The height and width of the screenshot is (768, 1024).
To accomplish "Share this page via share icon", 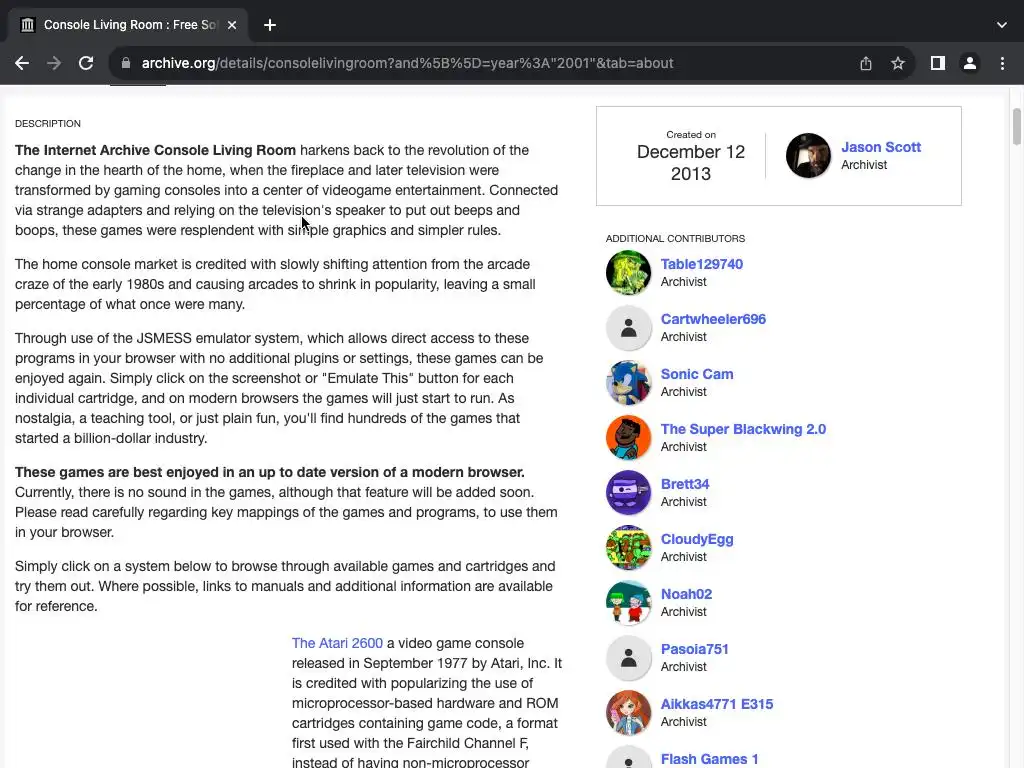I will tap(866, 63).
